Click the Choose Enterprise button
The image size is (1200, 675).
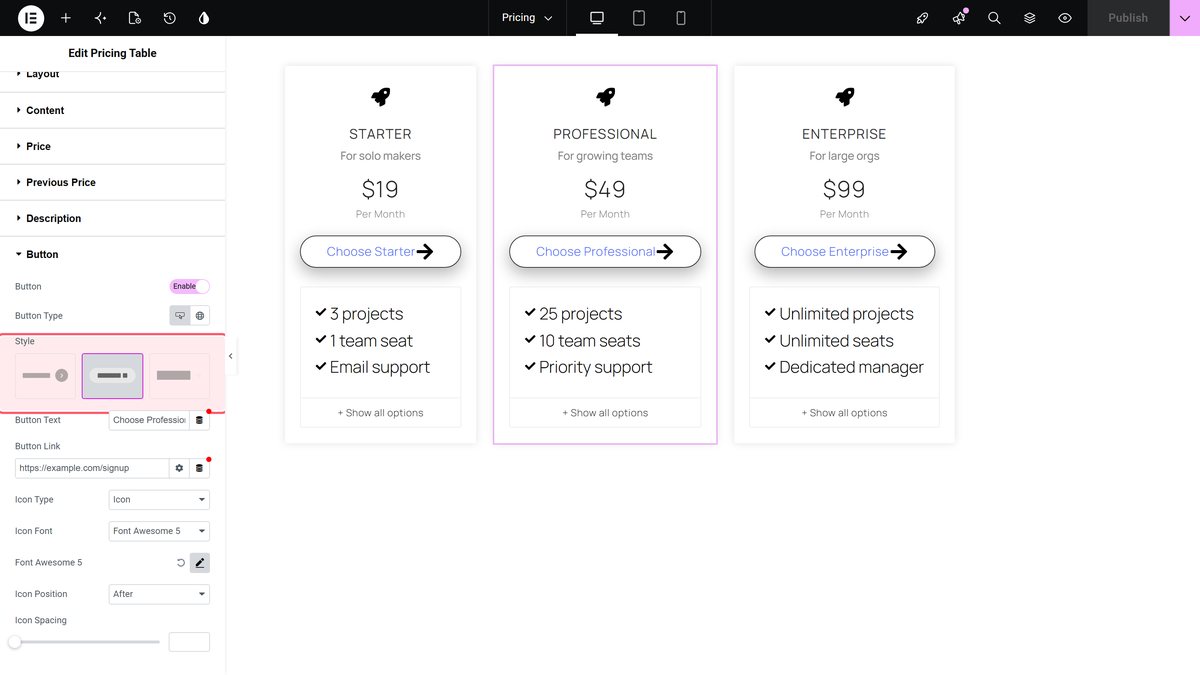click(x=844, y=252)
